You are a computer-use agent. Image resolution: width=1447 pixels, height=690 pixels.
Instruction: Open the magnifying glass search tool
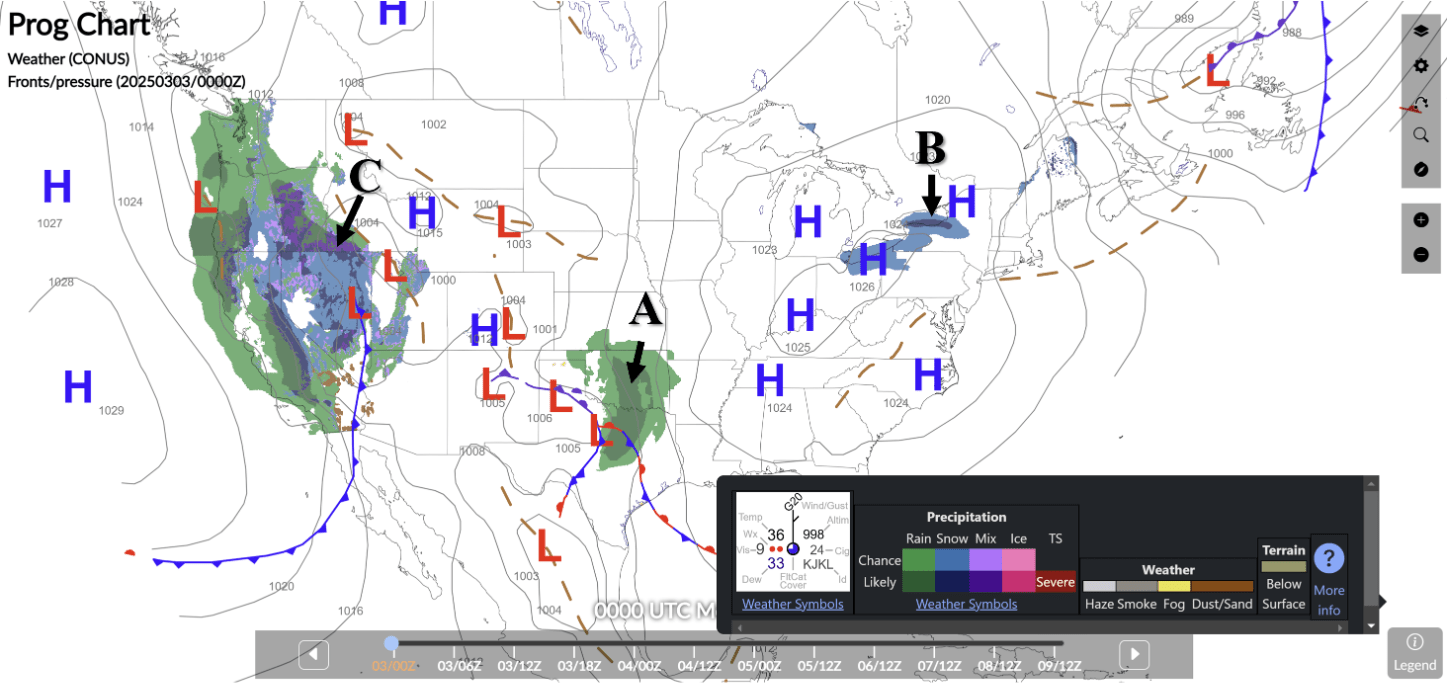click(x=1420, y=135)
